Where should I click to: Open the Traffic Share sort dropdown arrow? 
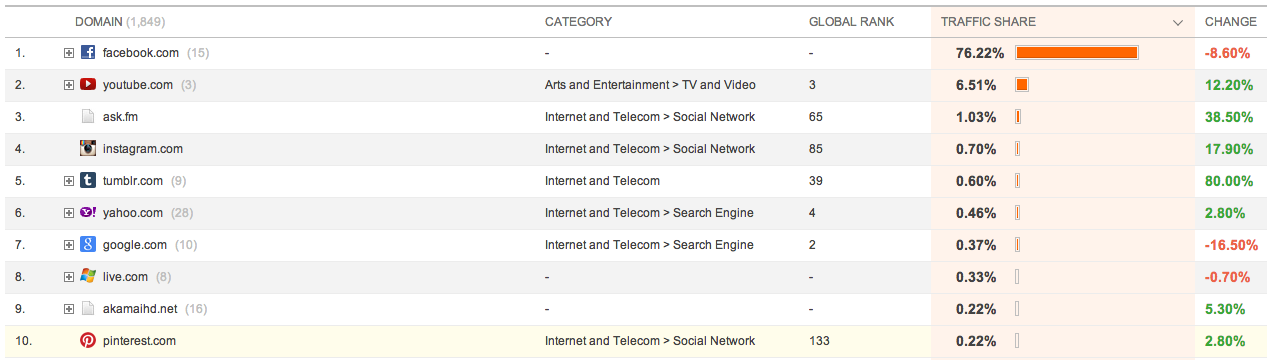coord(1178,22)
